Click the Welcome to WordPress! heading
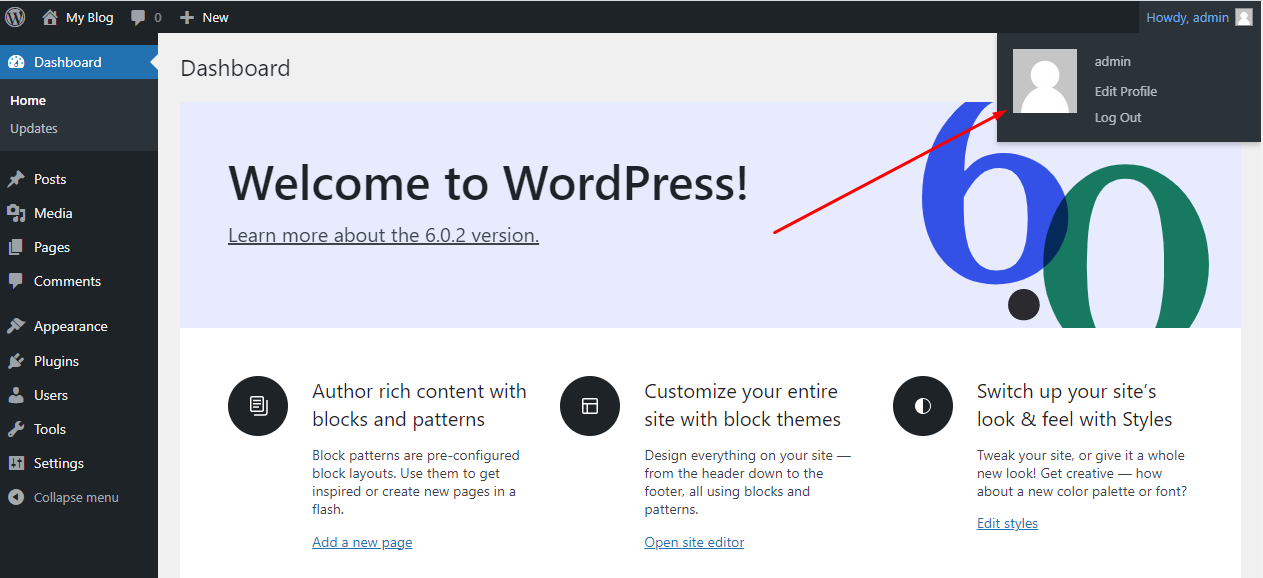1263x578 pixels. point(488,183)
